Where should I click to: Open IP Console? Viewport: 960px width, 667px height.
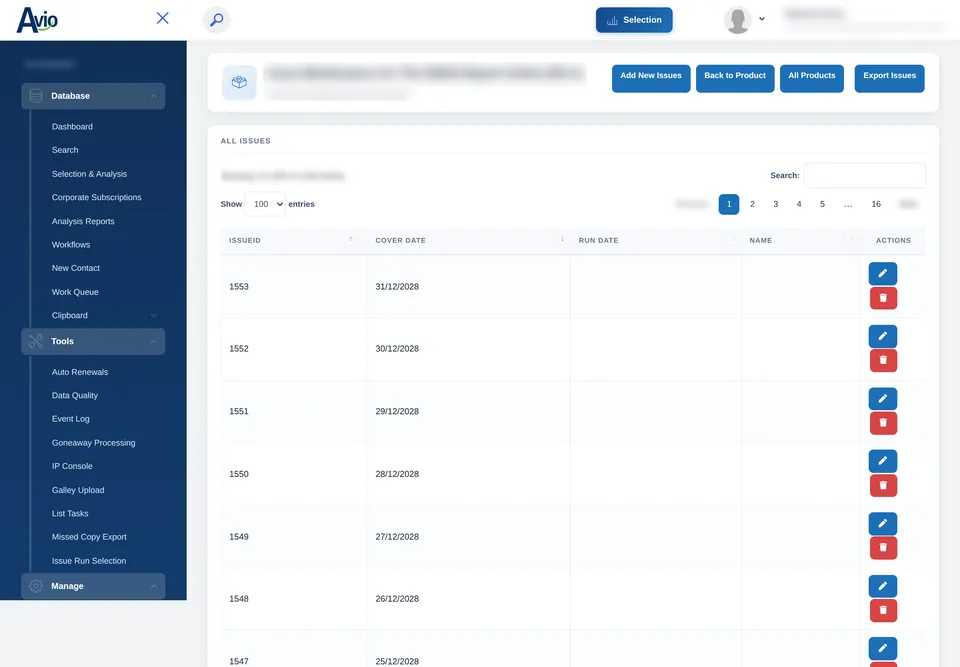[72, 466]
